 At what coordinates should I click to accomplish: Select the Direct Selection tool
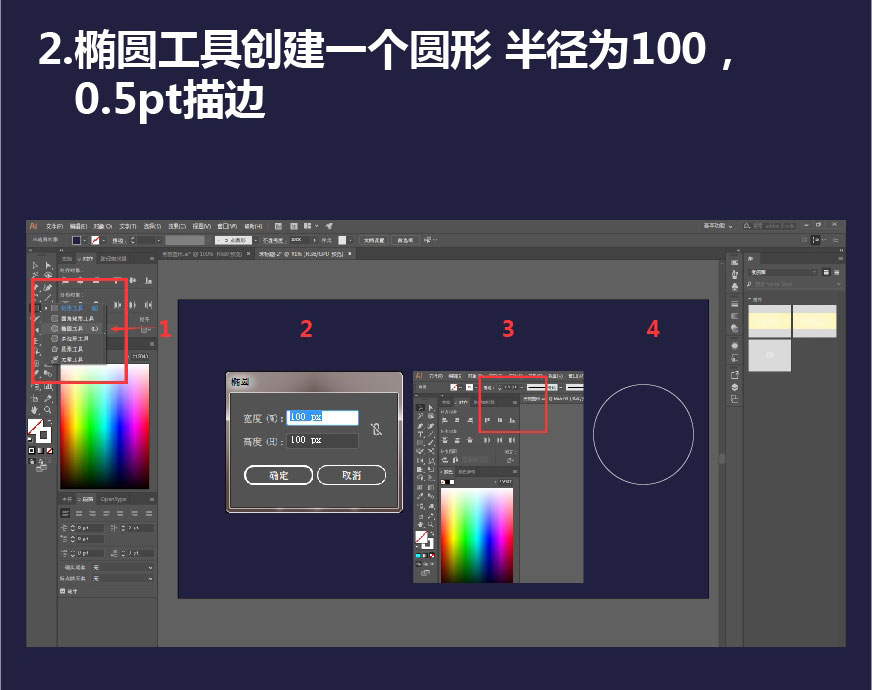coord(48,265)
